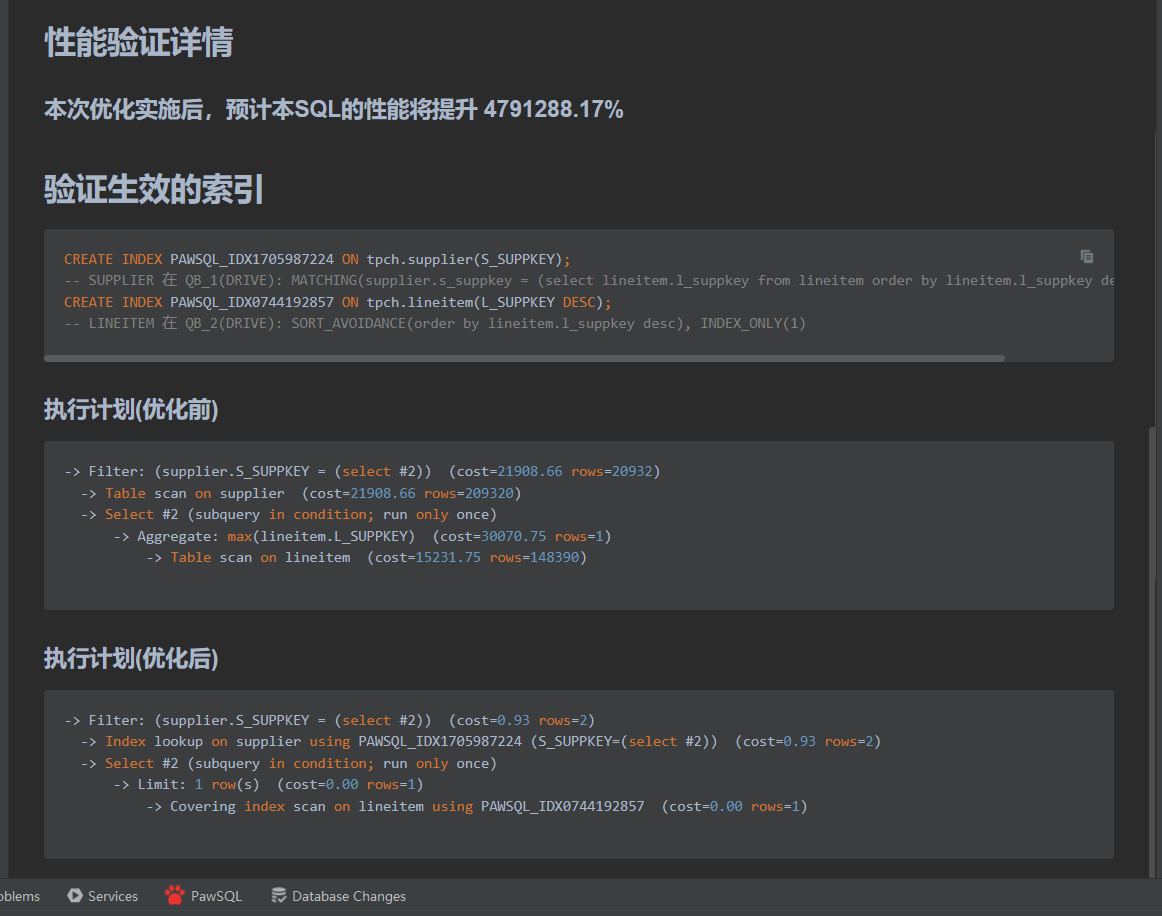Click the CREATE INDEX line for tpch.lineitem
Screen dimensions: 1162x916
(x=337, y=302)
